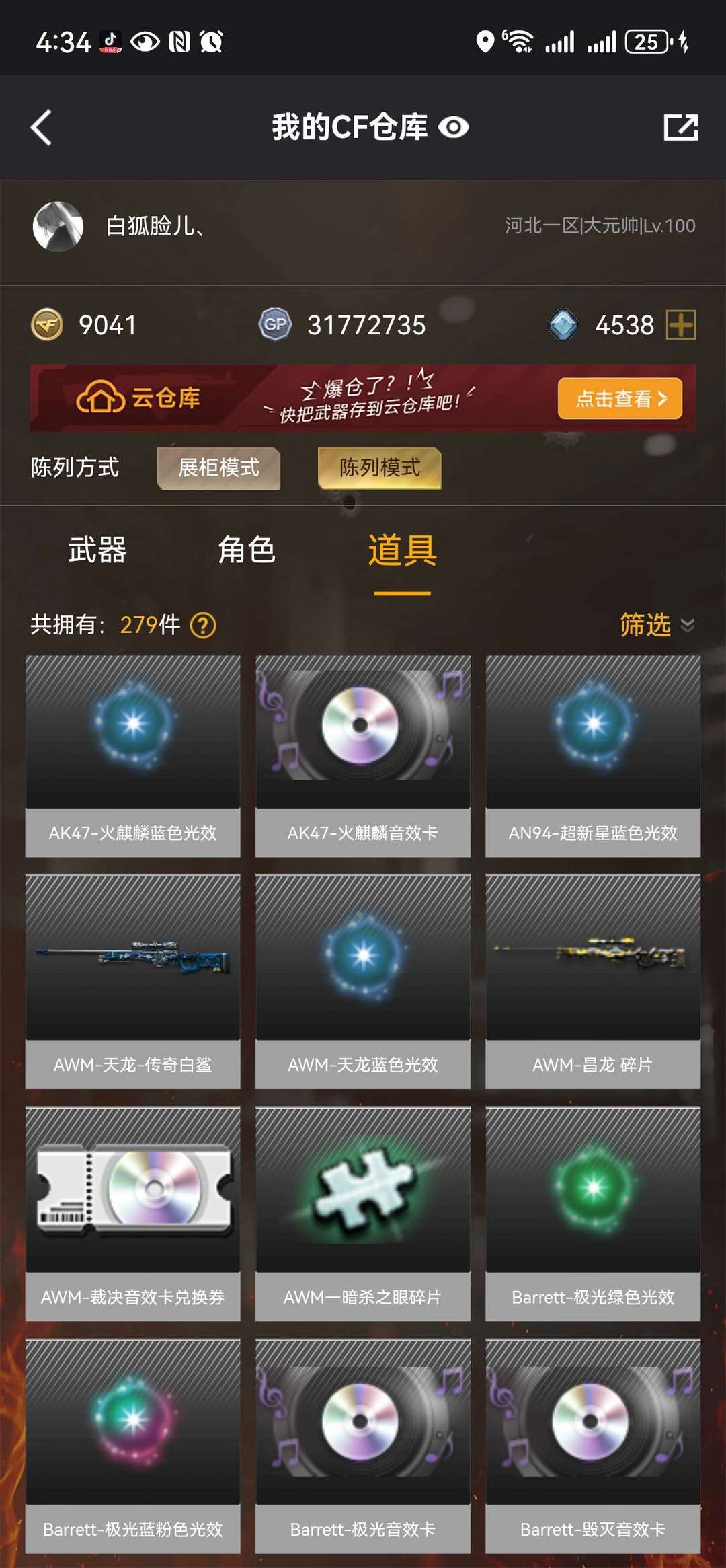This screenshot has width=726, height=1568.
Task: Switch to the 武器 tab
Action: [97, 550]
